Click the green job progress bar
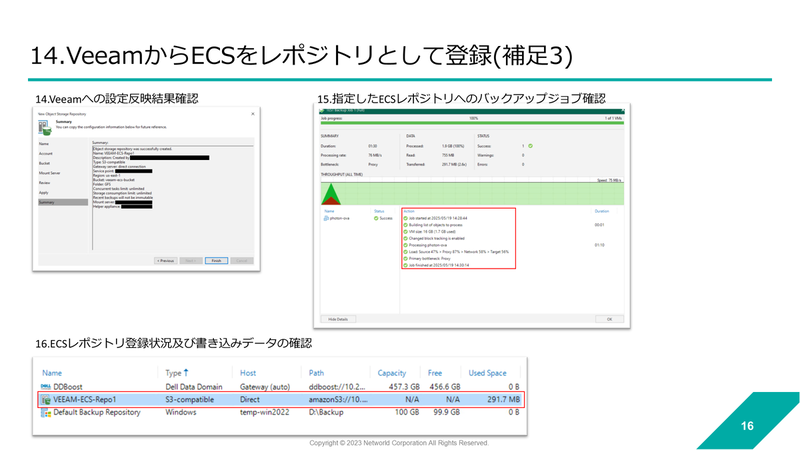Viewport: 800px width, 450px height. click(x=472, y=123)
